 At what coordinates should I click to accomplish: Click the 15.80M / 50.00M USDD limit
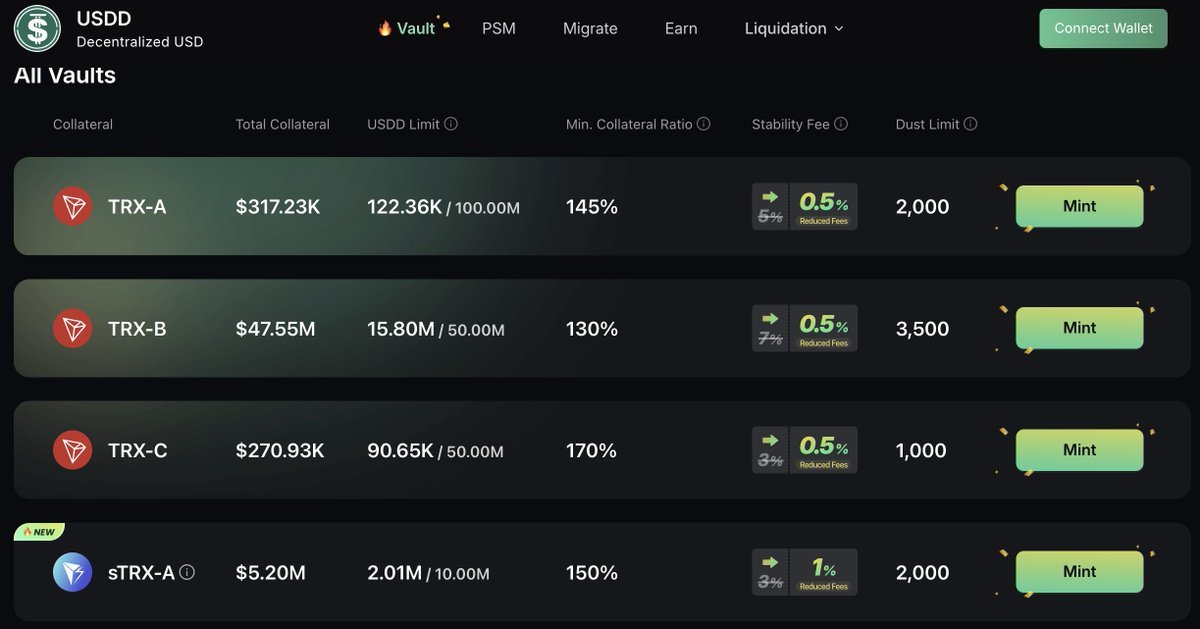pyautogui.click(x=436, y=329)
